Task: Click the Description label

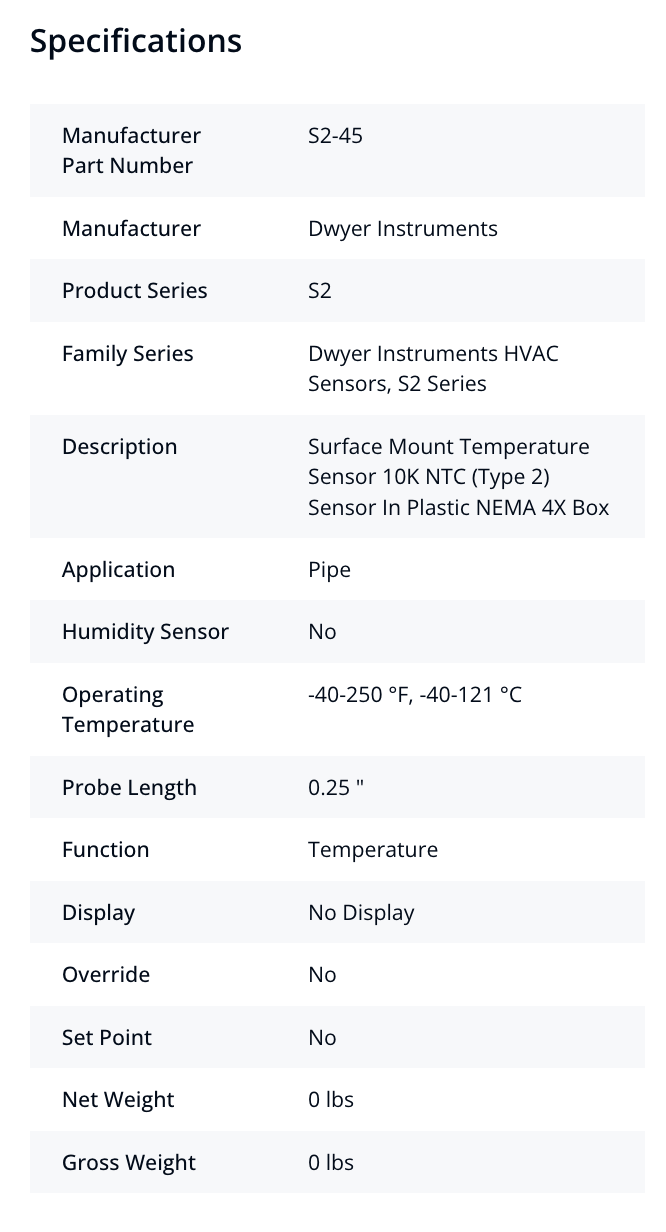Action: [119, 447]
